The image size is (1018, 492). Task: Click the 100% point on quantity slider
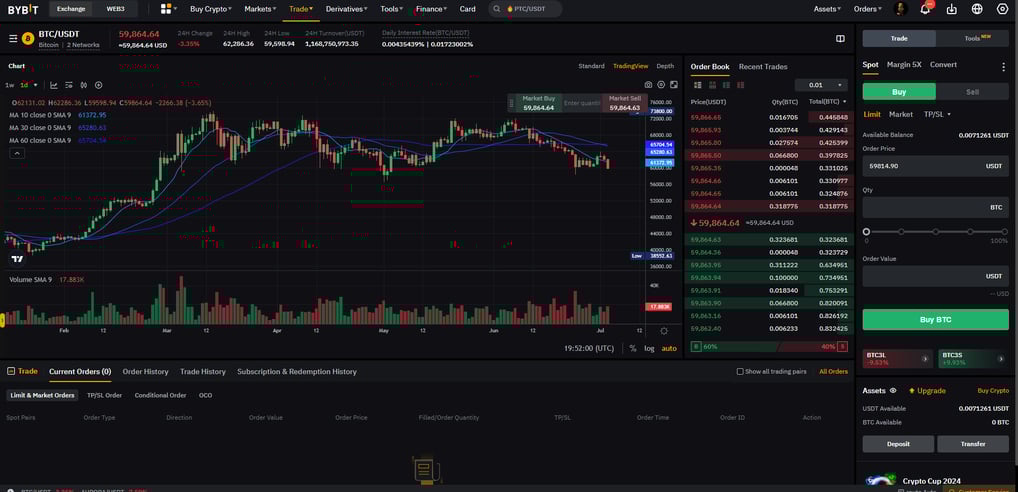[1005, 232]
